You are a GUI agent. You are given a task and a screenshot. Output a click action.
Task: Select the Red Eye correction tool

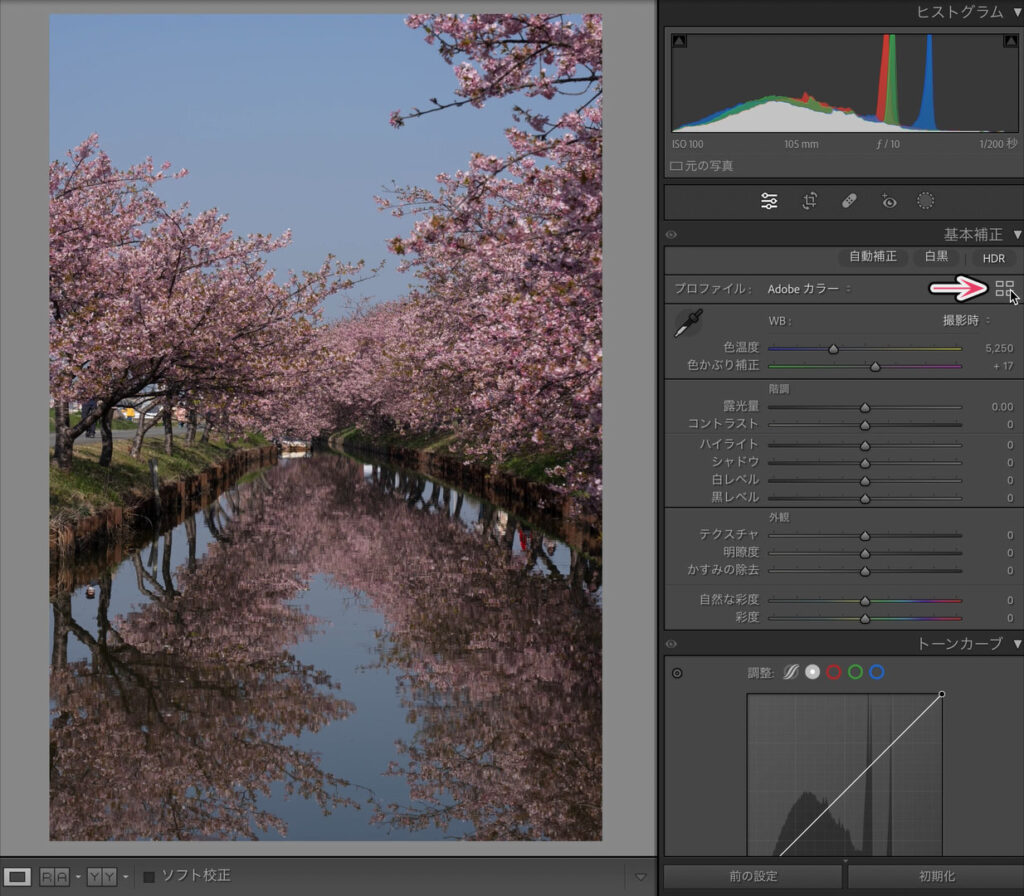[888, 201]
